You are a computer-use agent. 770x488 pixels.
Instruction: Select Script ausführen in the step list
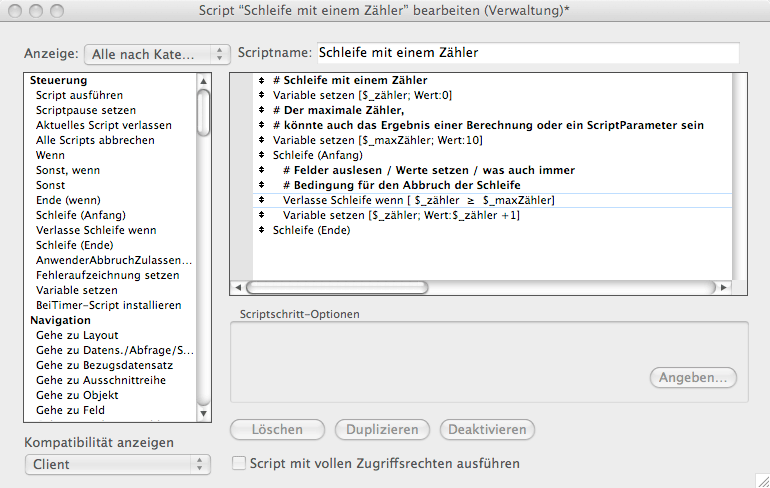click(x=82, y=95)
